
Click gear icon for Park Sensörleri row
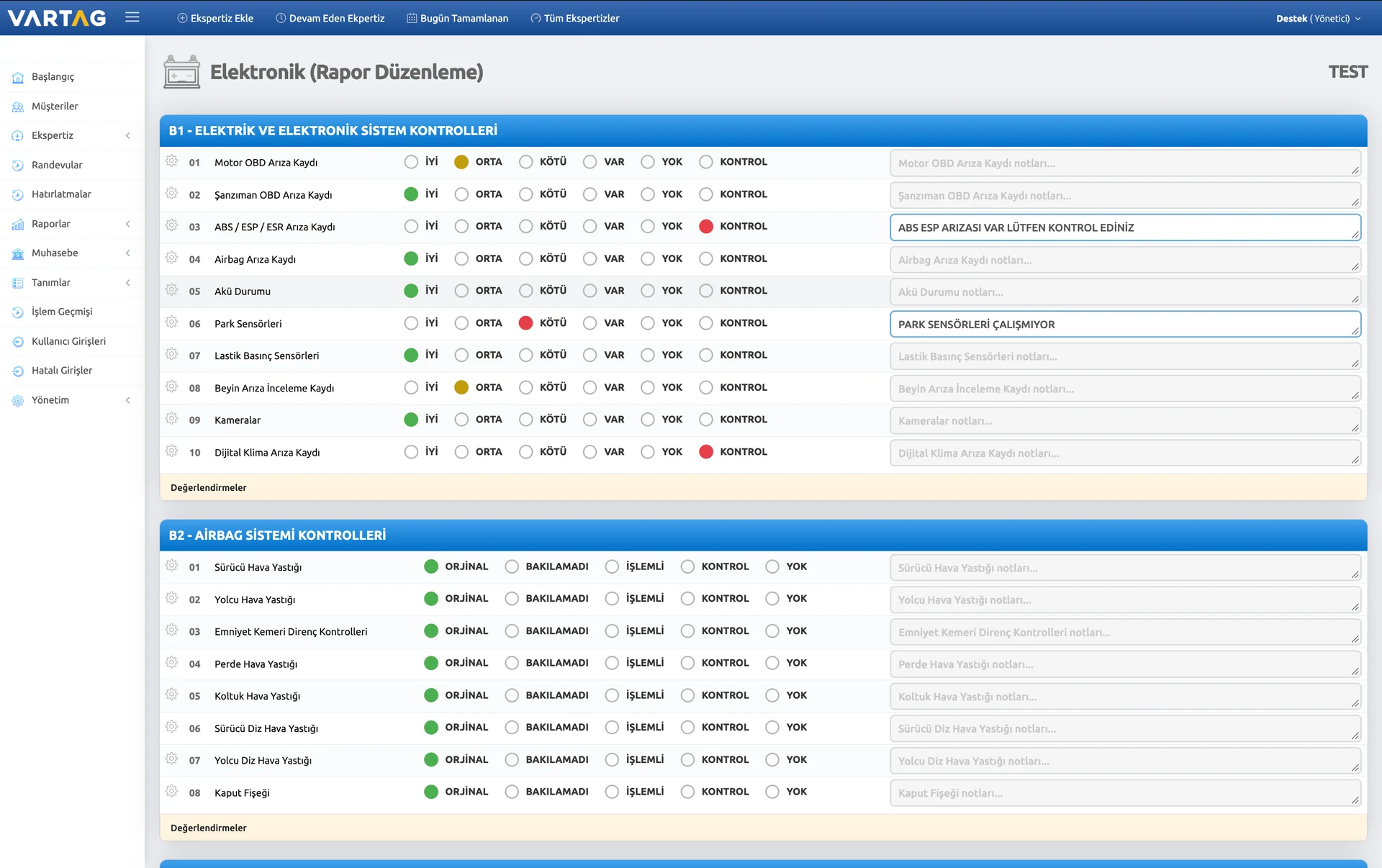(171, 322)
